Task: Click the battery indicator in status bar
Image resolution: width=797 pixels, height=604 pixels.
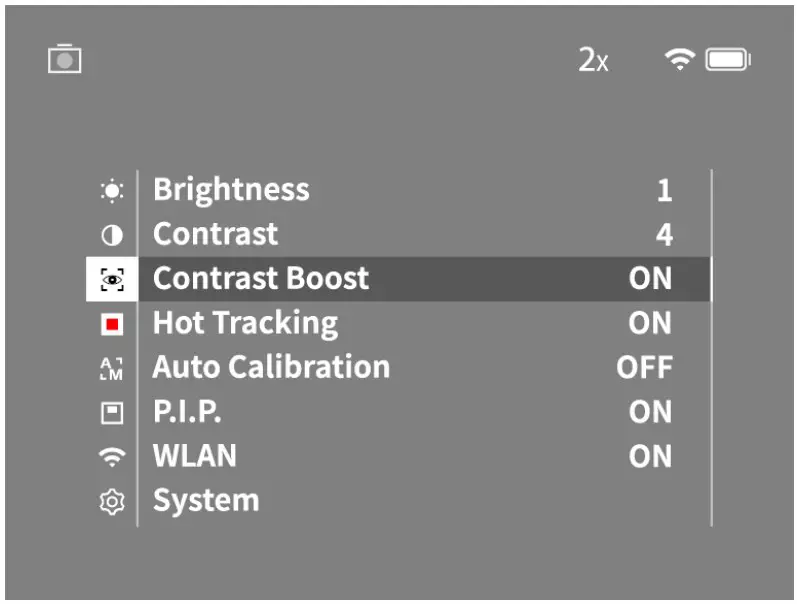Action: (728, 60)
